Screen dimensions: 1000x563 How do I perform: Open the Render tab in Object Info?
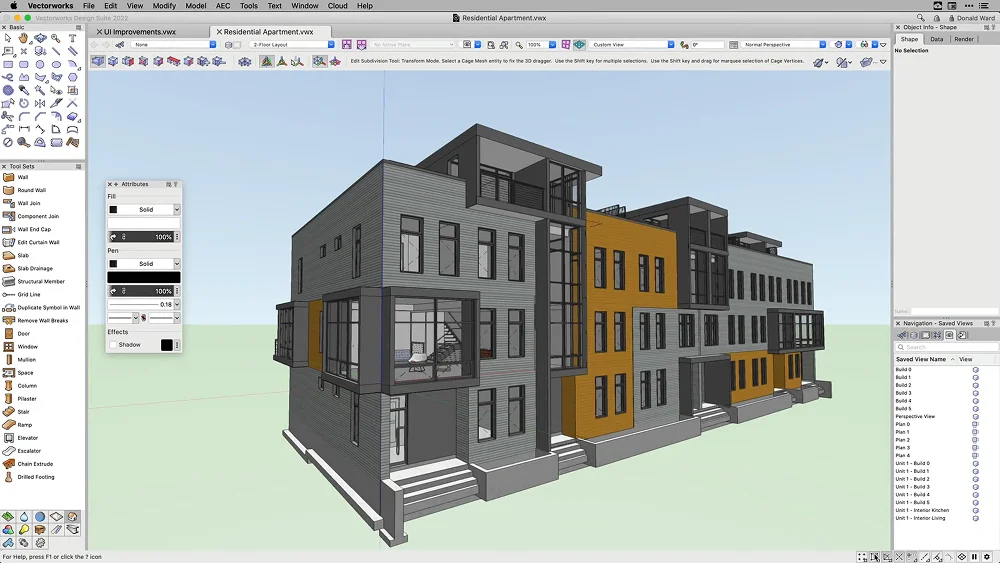(x=963, y=39)
